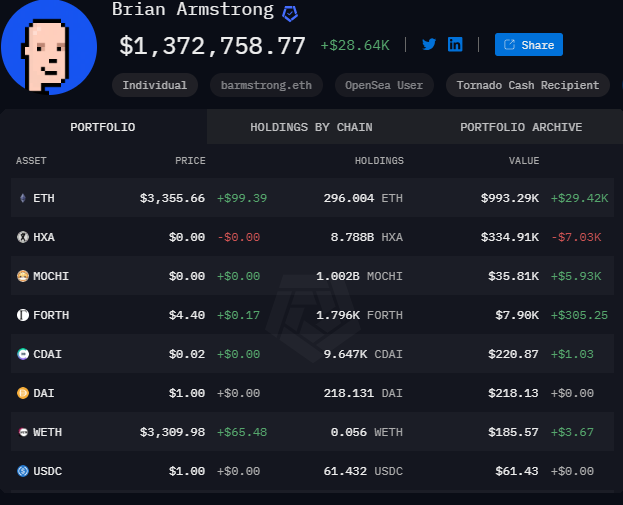623x505 pixels.
Task: Click the CryptoPunk profile avatar
Action: pyautogui.click(x=49, y=47)
